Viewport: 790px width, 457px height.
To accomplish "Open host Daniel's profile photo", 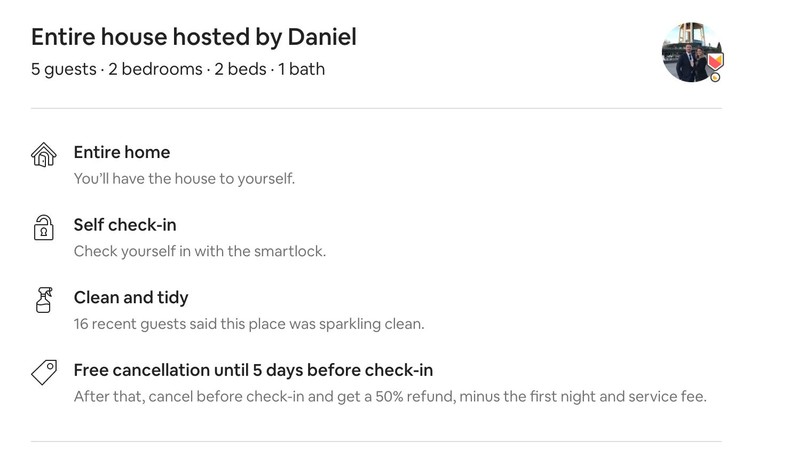I will [688, 51].
